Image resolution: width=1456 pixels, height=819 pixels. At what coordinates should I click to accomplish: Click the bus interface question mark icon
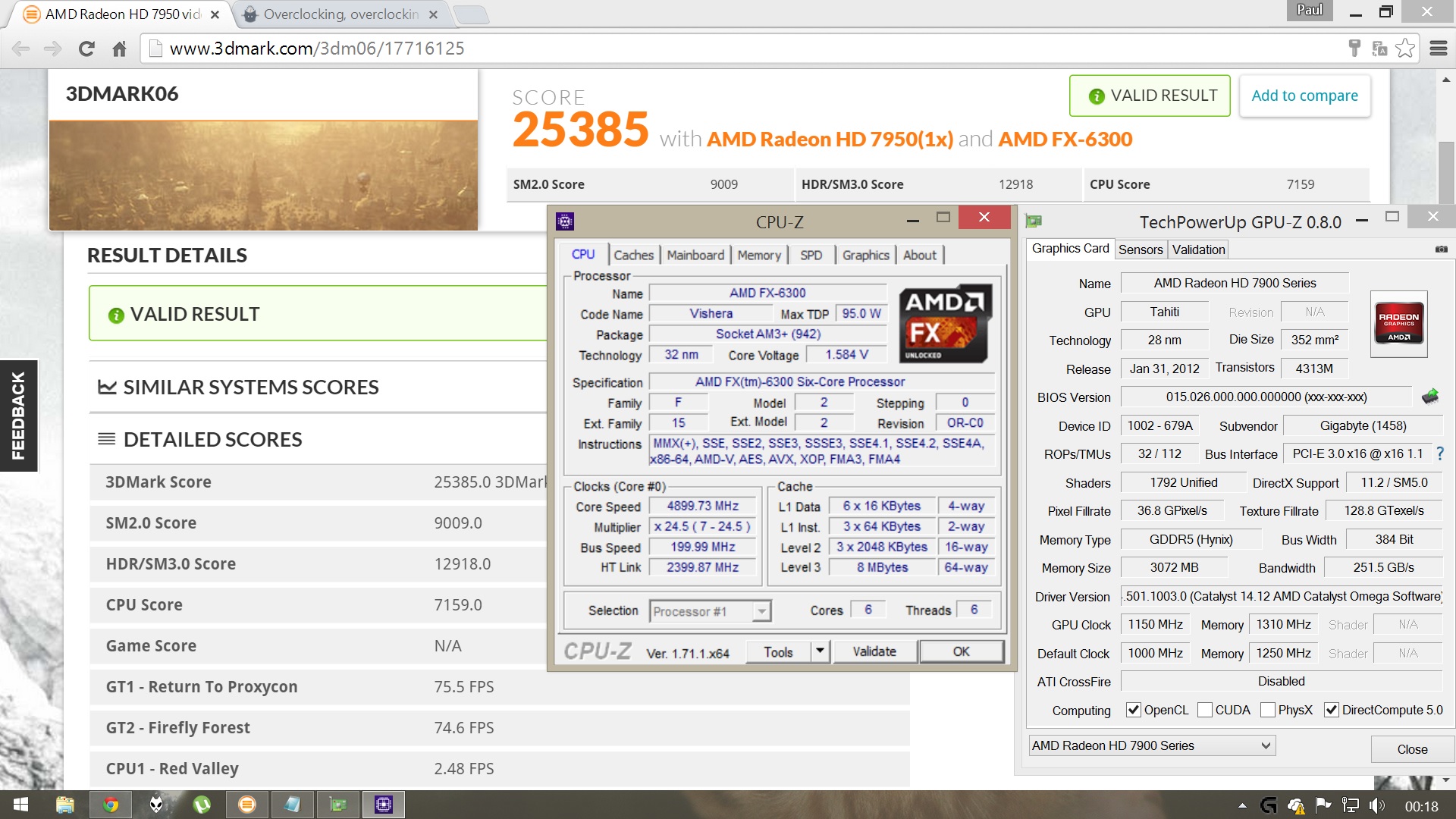(x=1440, y=453)
